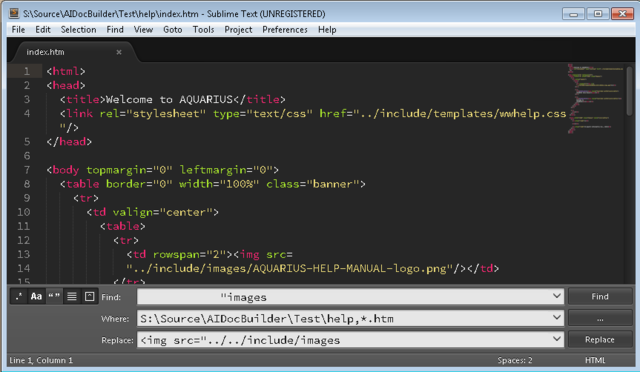Click the opening html tag on line 1

tap(66, 71)
